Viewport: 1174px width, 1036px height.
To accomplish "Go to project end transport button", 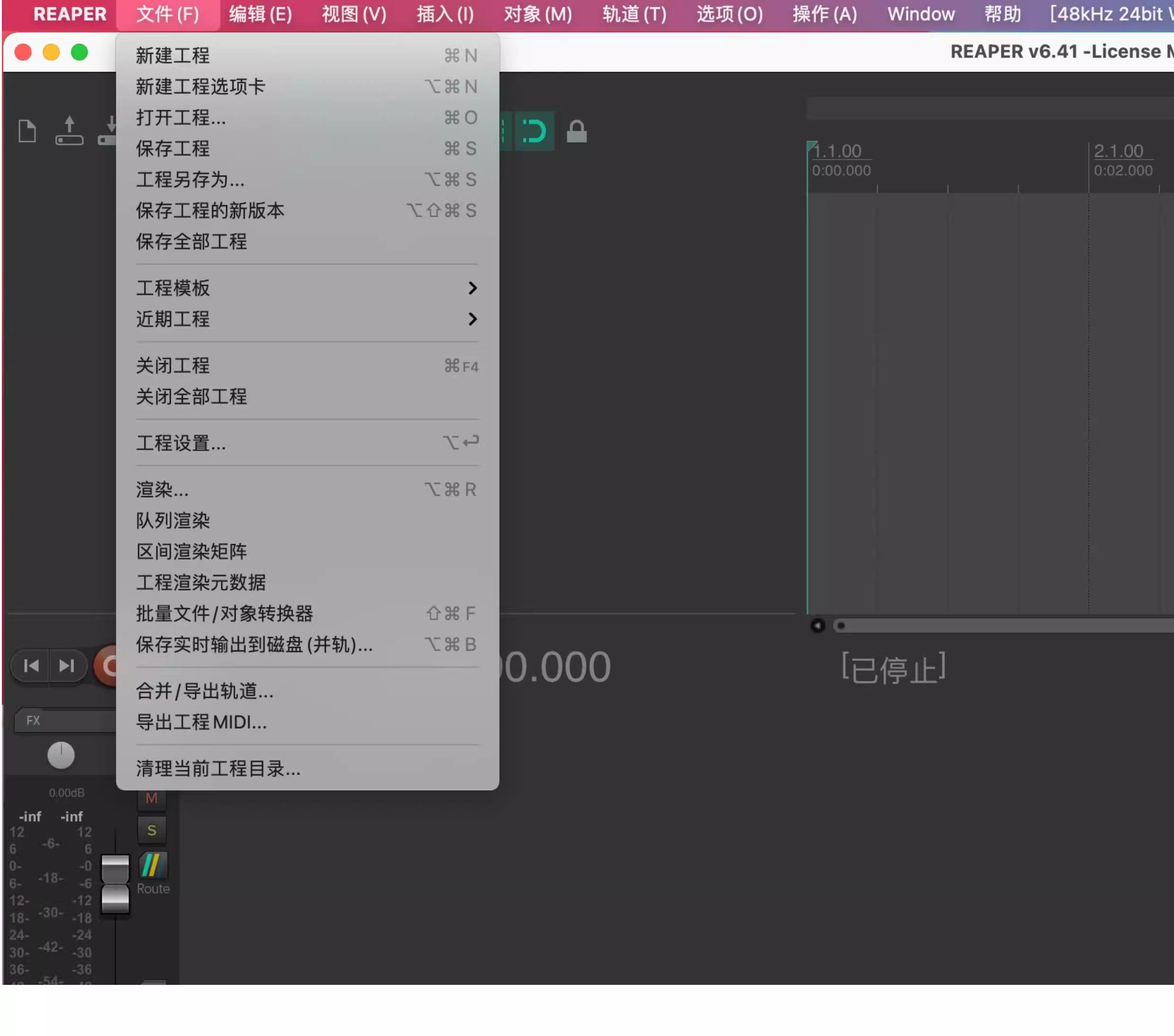I will click(67, 666).
